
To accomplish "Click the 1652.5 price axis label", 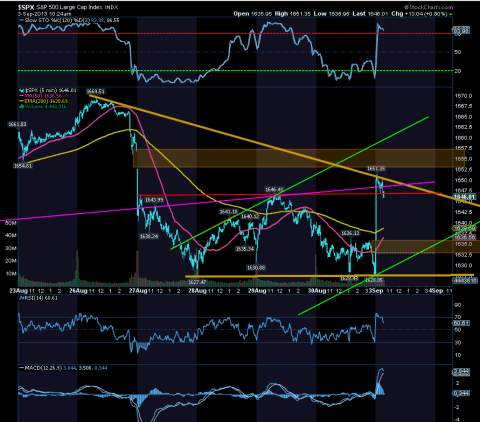I will point(463,169).
